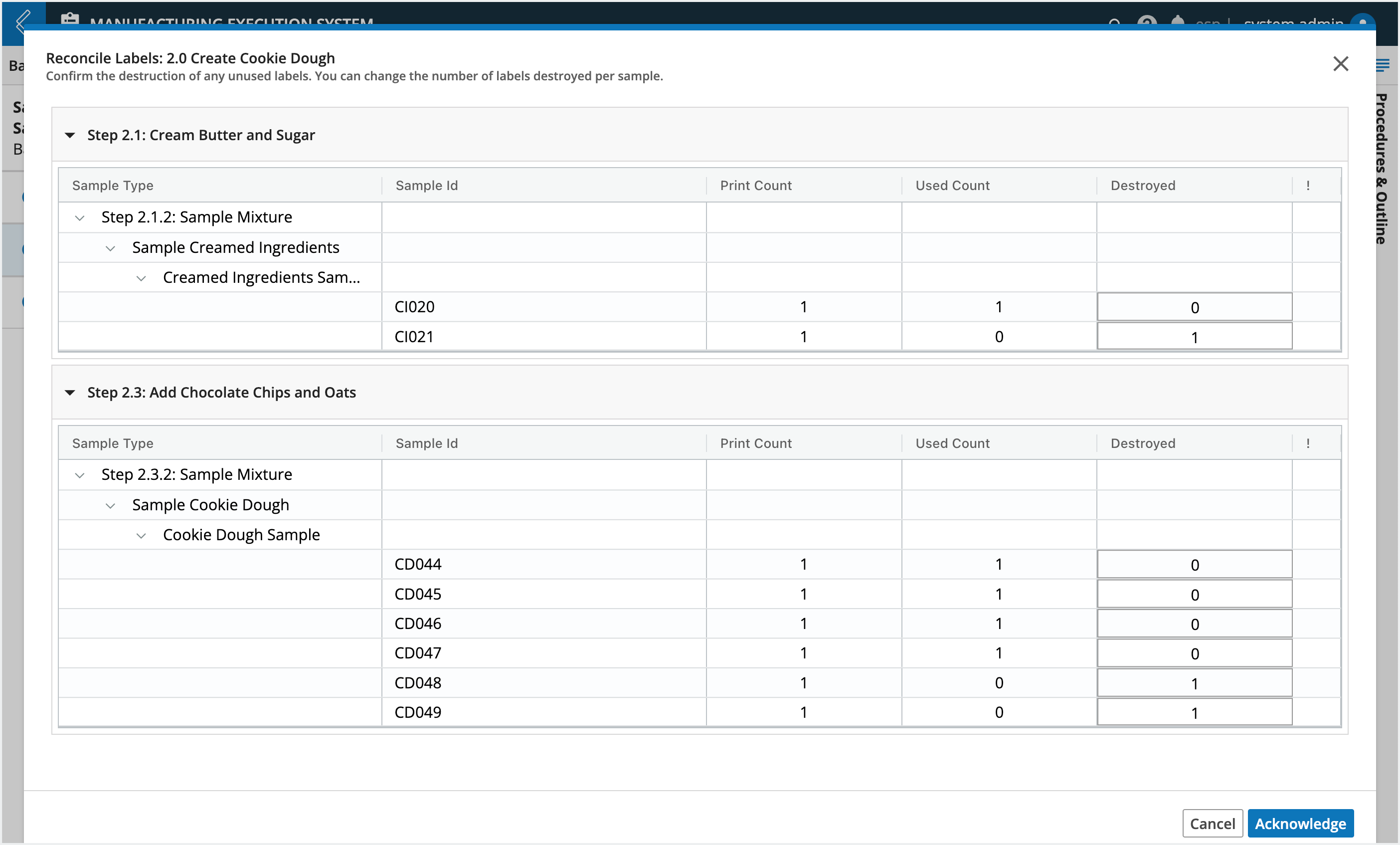Collapse Step 2.3: Add Chocolate Chips and Oats
This screenshot has width=1400, height=845.
(x=70, y=393)
